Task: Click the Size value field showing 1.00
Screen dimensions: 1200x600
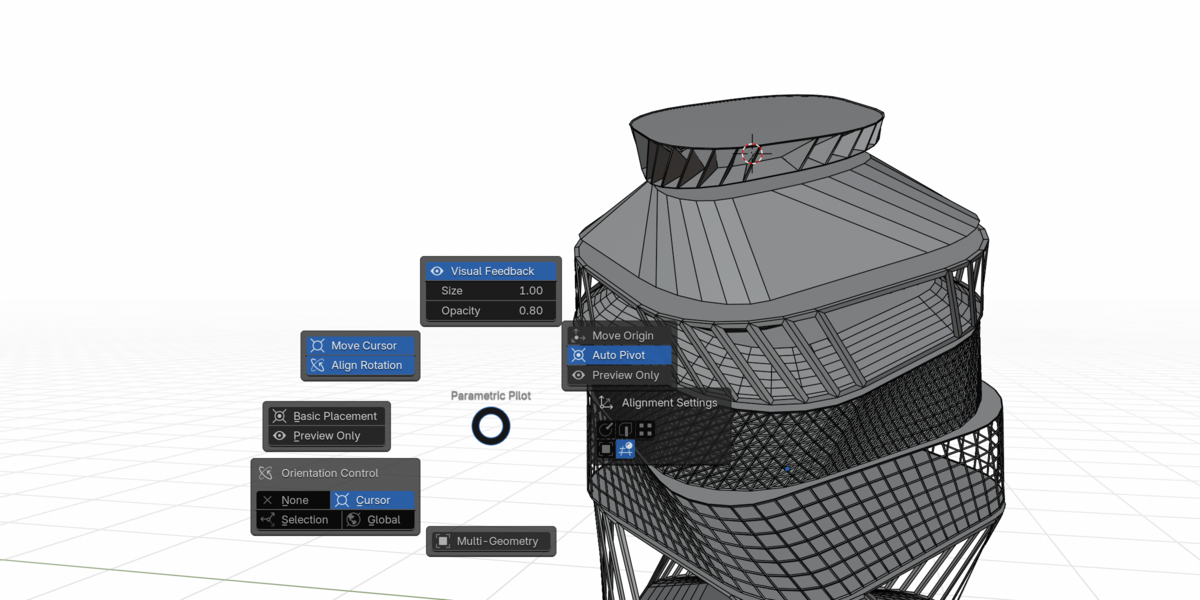Action: tap(491, 291)
